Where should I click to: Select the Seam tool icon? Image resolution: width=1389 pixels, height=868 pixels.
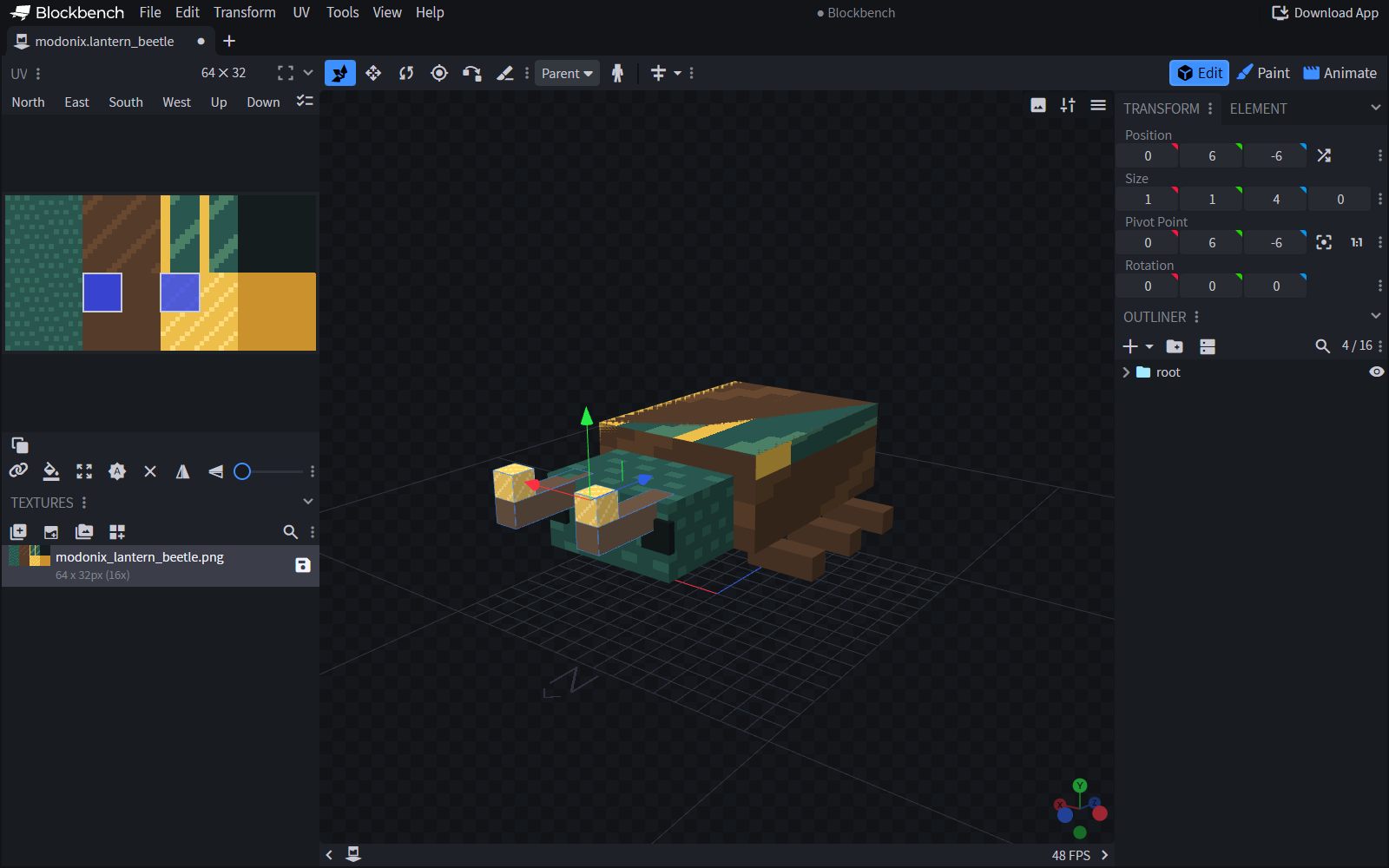(x=505, y=73)
